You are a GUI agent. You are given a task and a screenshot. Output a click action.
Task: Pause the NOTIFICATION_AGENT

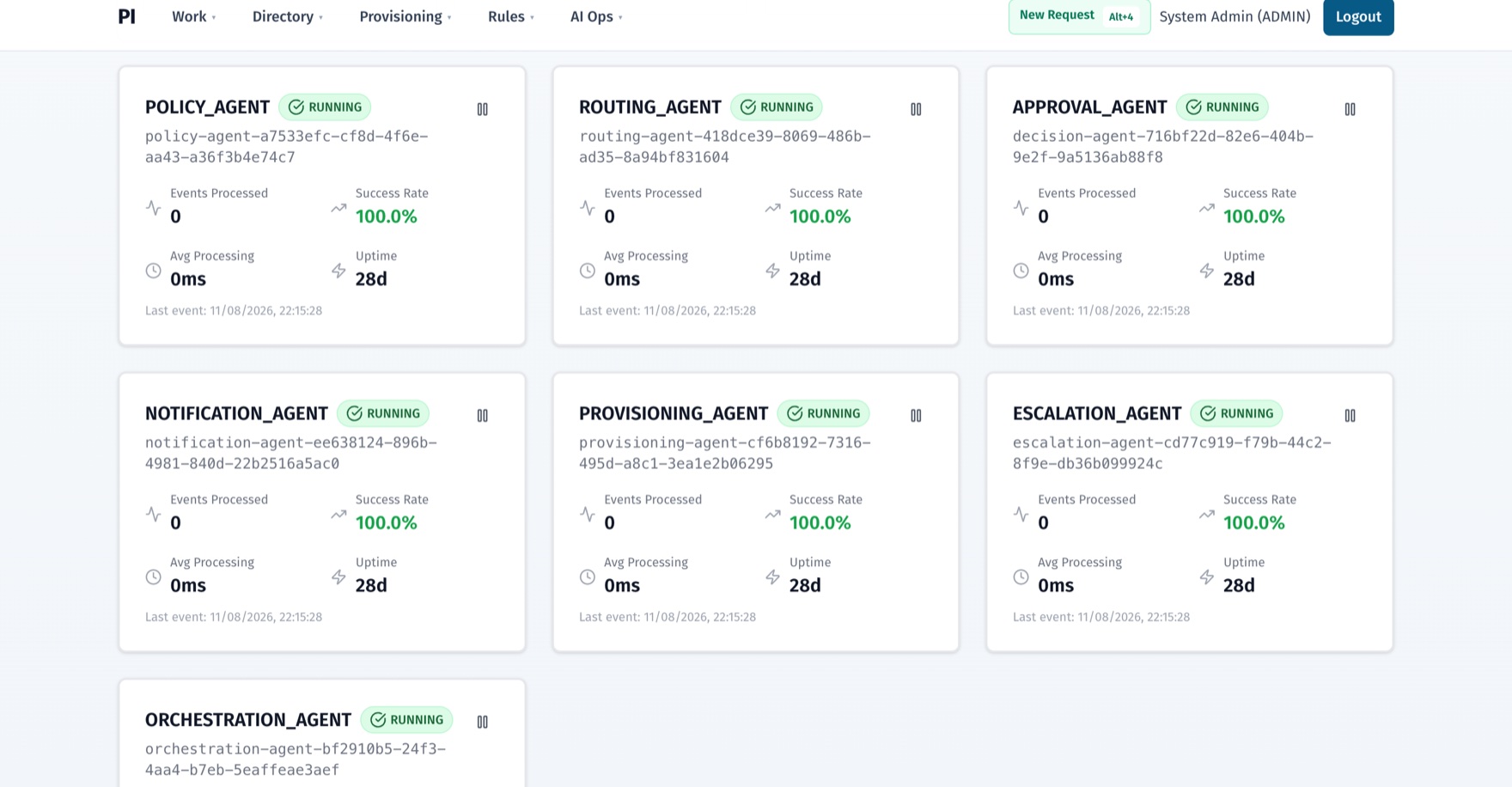482,415
